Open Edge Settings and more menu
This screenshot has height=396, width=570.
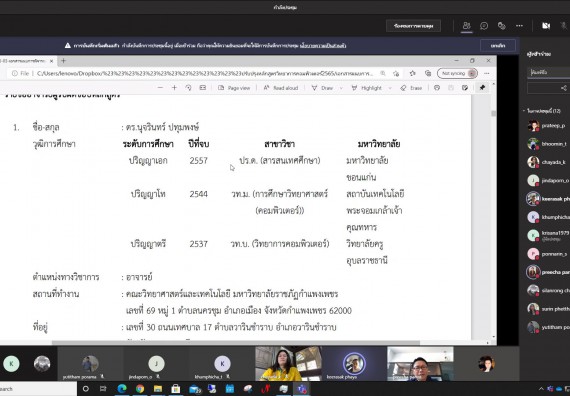click(x=487, y=73)
